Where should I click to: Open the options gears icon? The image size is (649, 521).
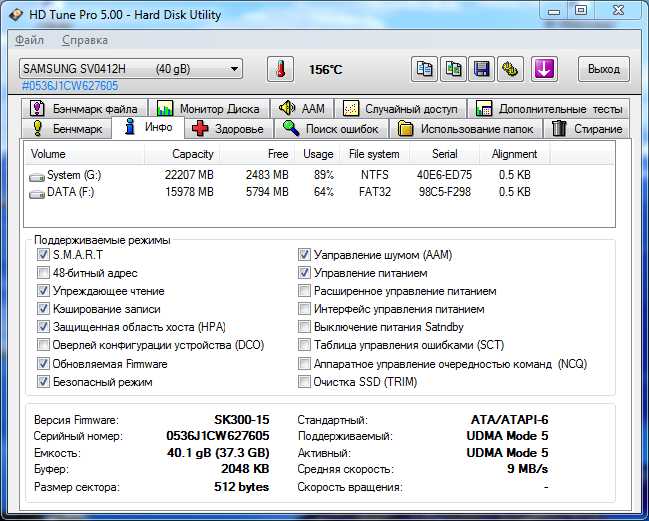click(510, 69)
